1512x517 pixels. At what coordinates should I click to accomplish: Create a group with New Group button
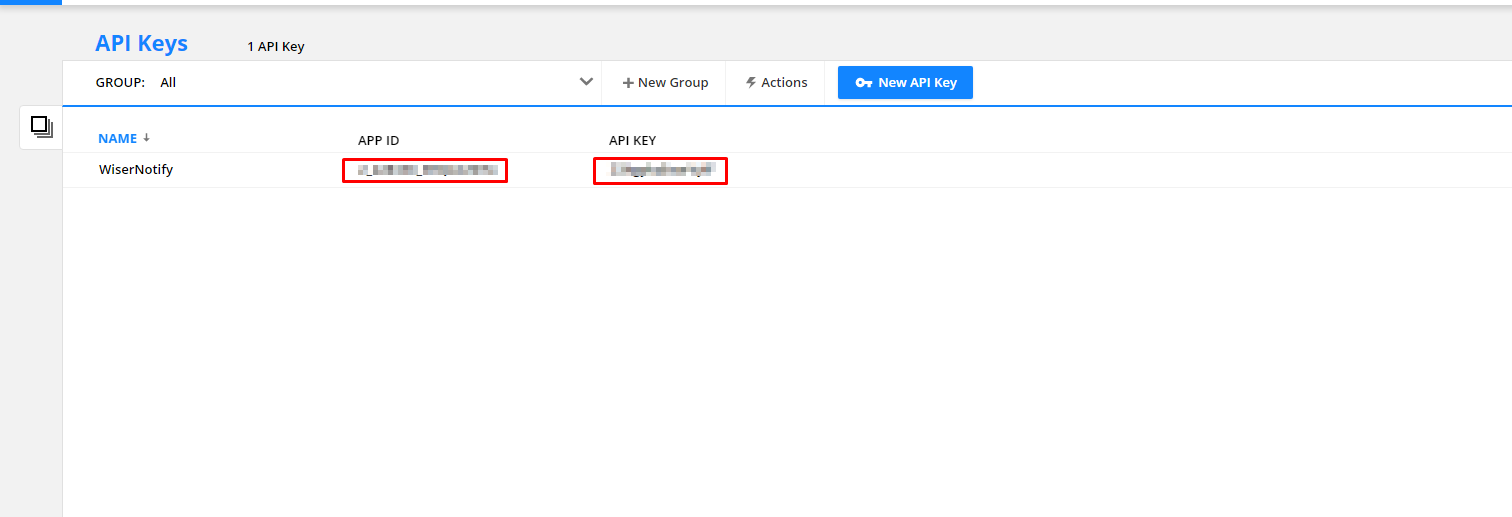[666, 83]
